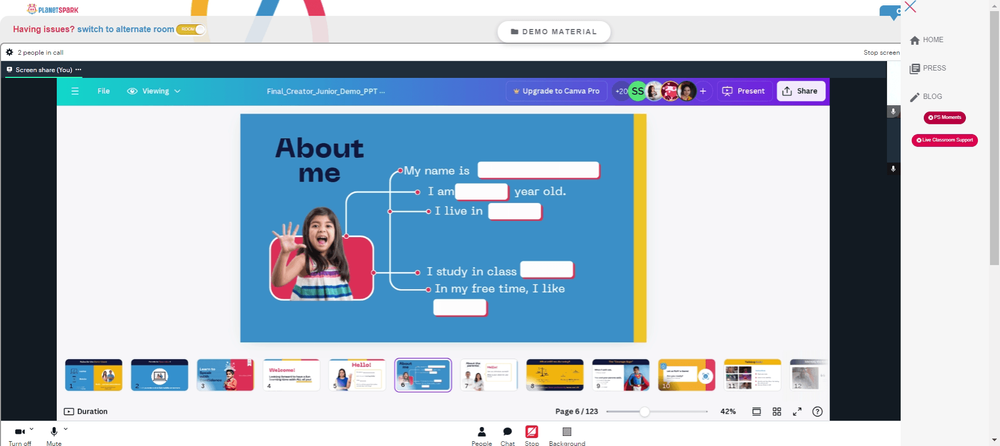Select slide 4 Welcome thumbnail
The image size is (1000, 446).
291,375
